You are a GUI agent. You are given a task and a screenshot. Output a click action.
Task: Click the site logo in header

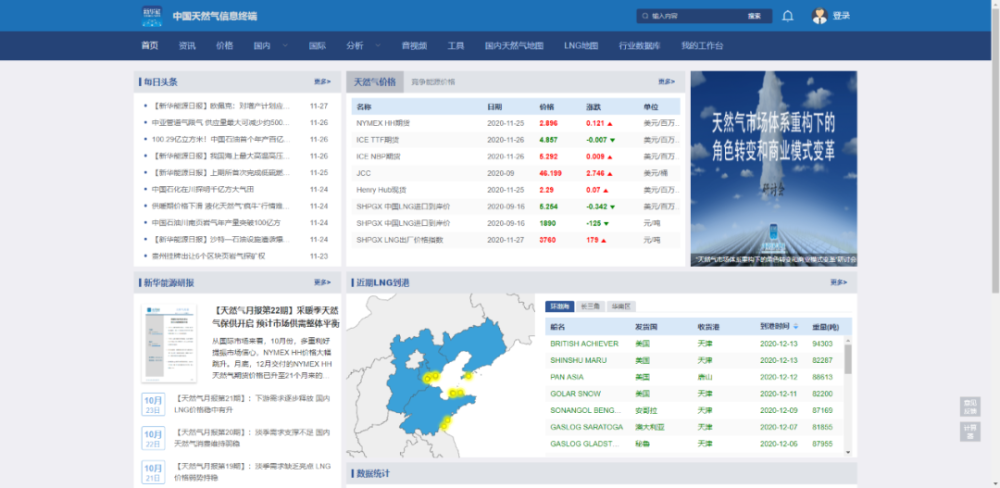[x=155, y=15]
